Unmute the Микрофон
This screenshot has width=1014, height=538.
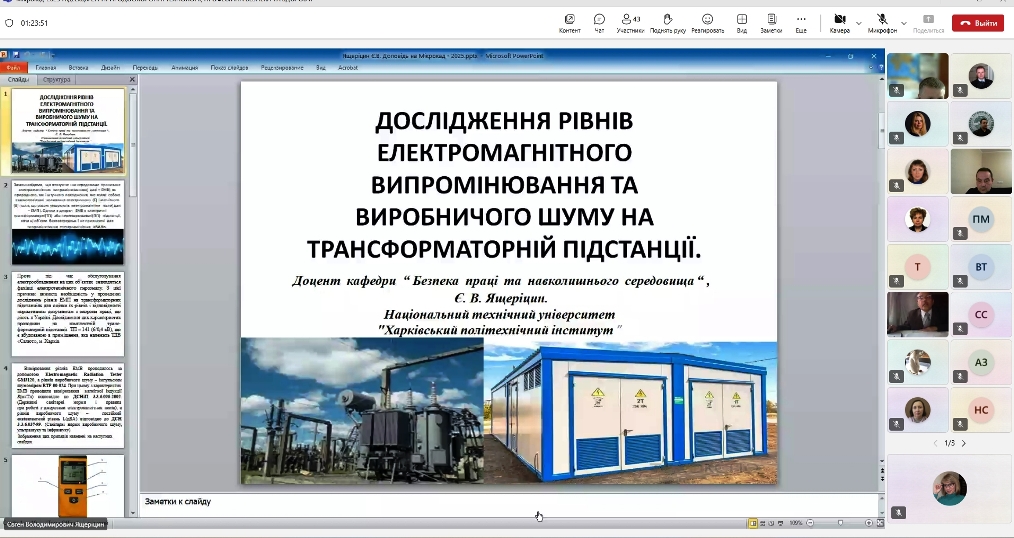(883, 22)
